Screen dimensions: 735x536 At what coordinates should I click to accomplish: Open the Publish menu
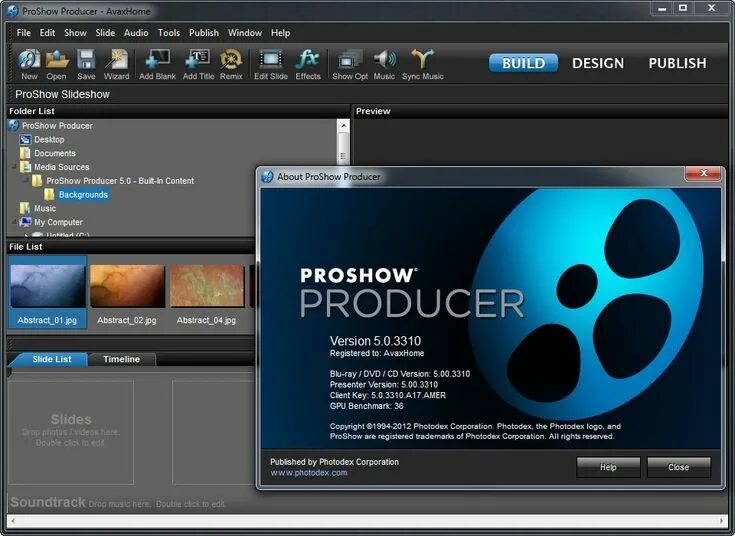[x=204, y=33]
